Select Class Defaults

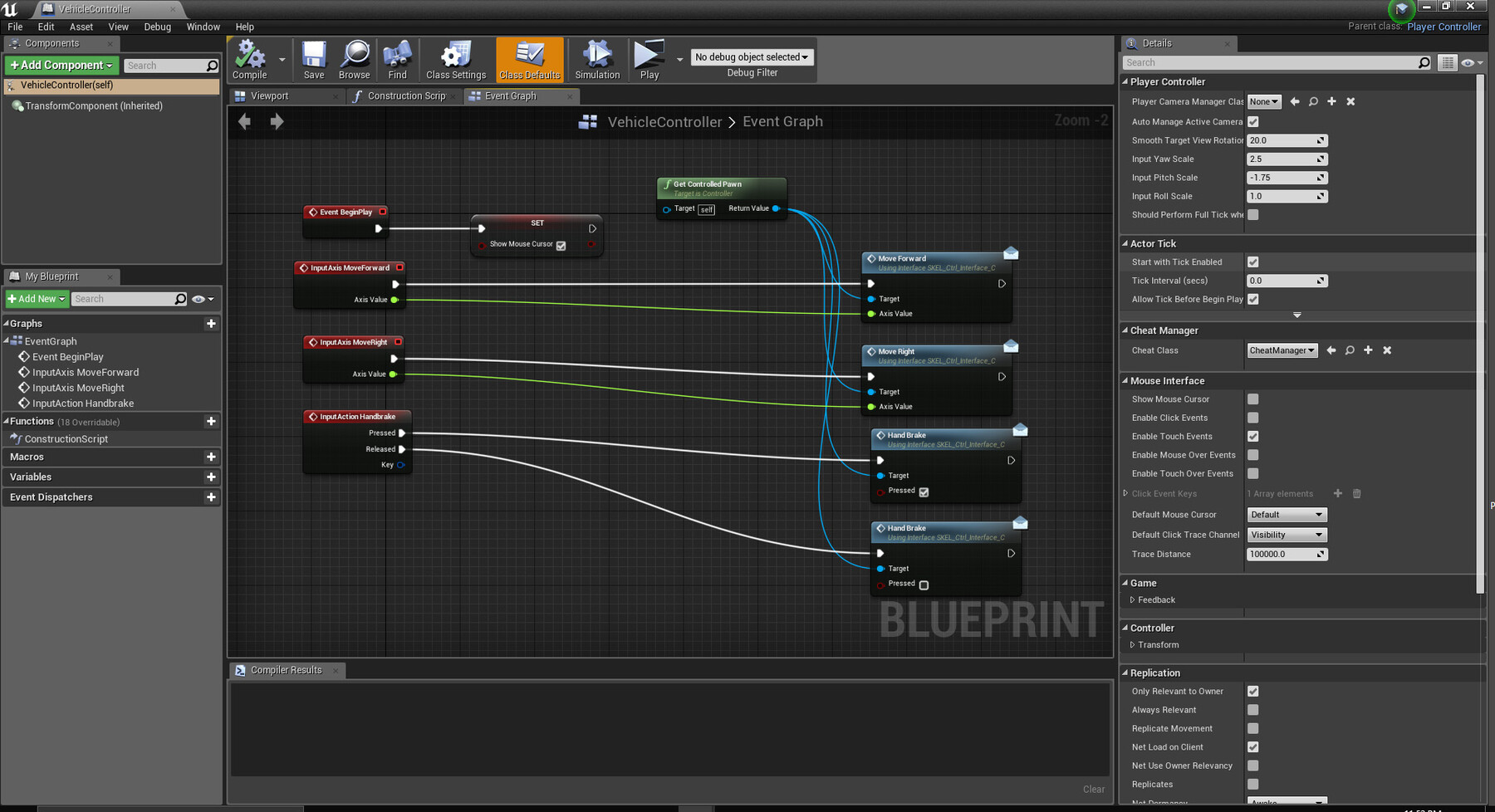click(529, 59)
